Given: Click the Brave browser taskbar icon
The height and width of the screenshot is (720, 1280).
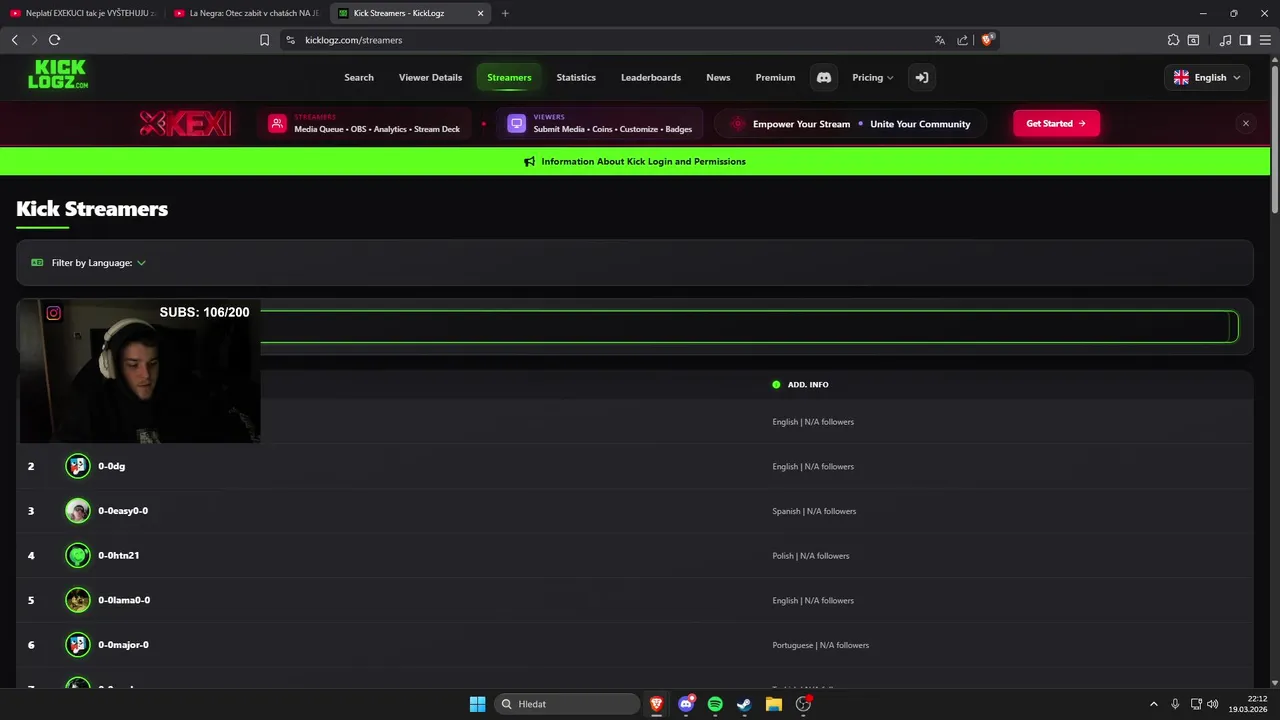Looking at the screenshot, I should [x=657, y=704].
